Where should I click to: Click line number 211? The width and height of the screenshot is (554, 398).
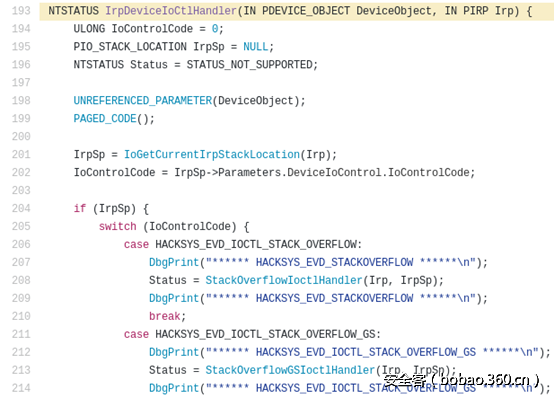(21, 334)
